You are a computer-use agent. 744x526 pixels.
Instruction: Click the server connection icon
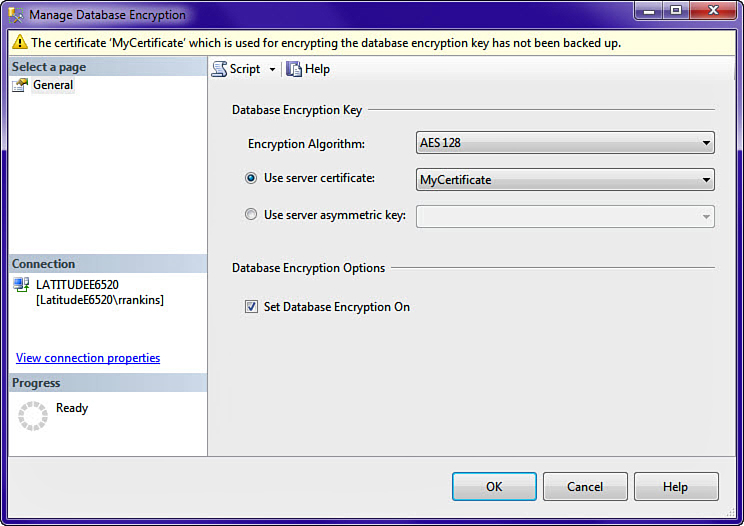pos(22,286)
